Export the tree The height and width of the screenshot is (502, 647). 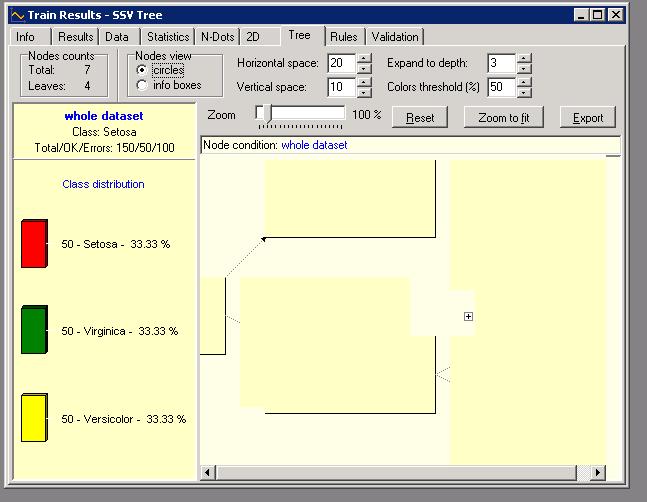(x=588, y=117)
